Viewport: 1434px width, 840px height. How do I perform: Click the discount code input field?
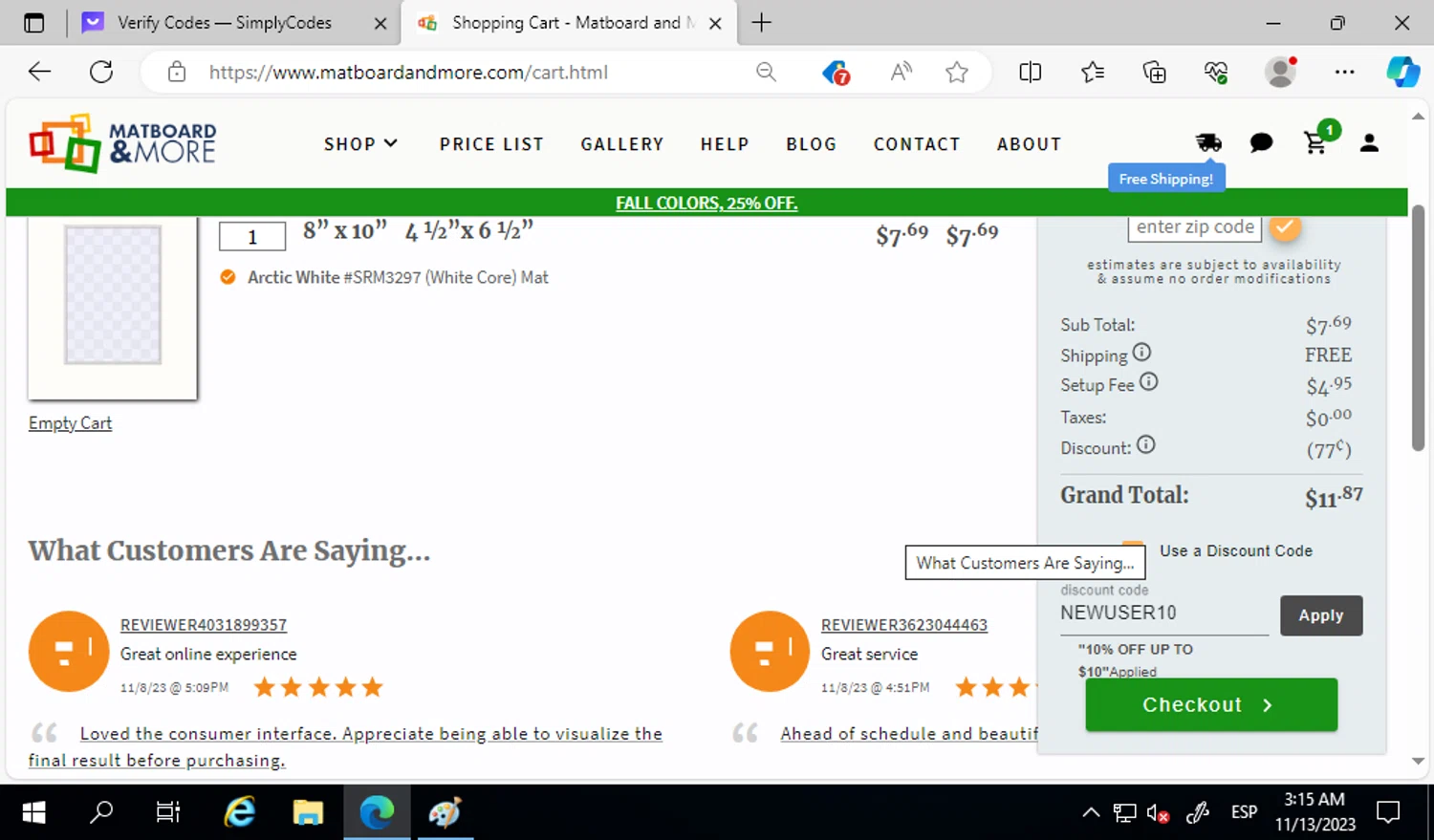point(1163,614)
